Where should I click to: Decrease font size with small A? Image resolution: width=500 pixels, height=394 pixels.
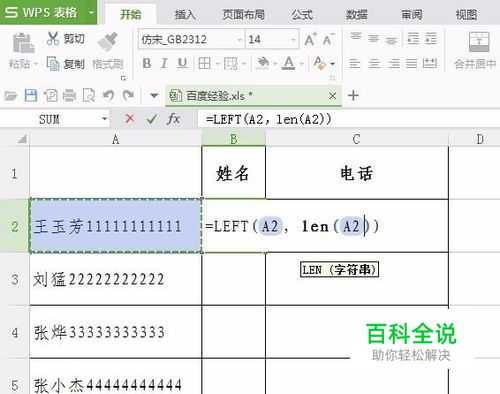tap(328, 40)
